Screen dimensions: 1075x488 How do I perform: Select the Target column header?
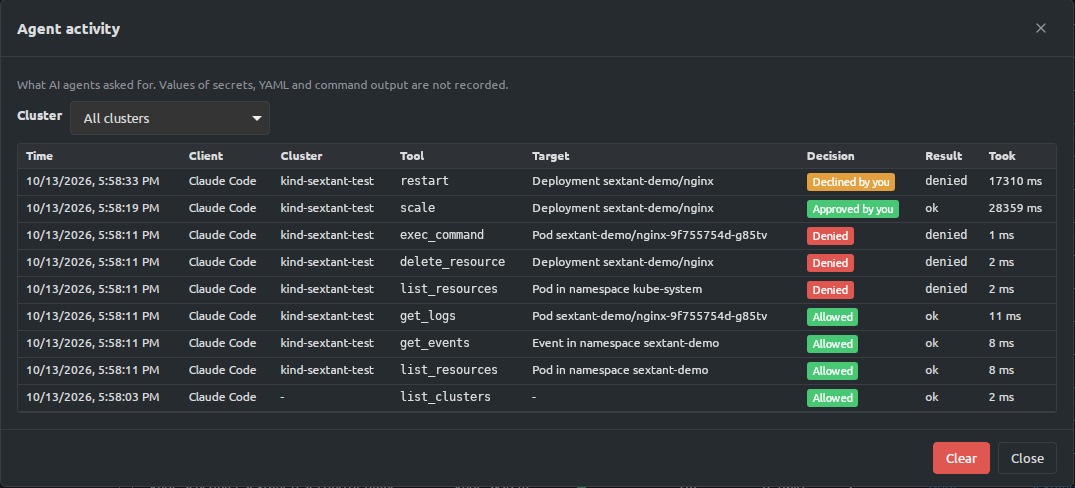551,156
